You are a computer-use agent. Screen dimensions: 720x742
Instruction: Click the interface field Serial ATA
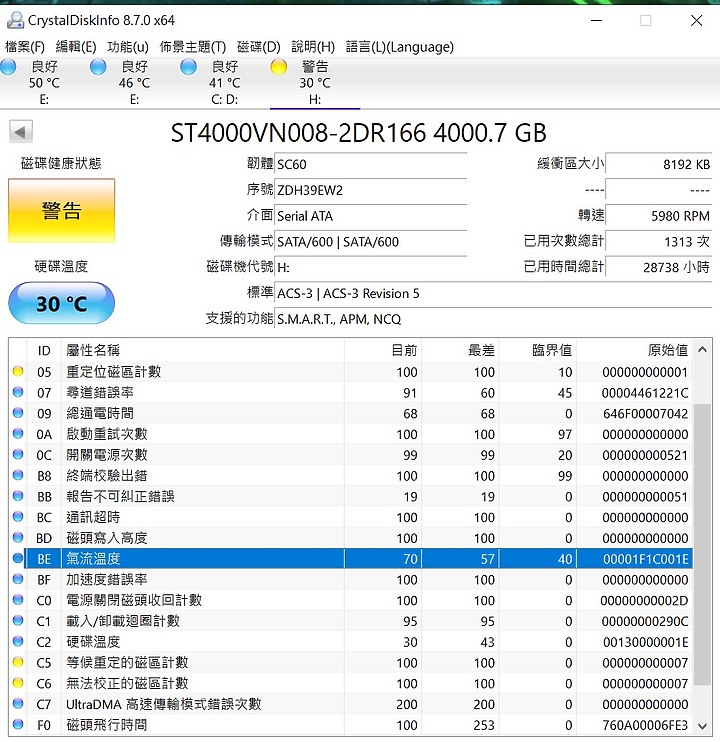[x=370, y=216]
